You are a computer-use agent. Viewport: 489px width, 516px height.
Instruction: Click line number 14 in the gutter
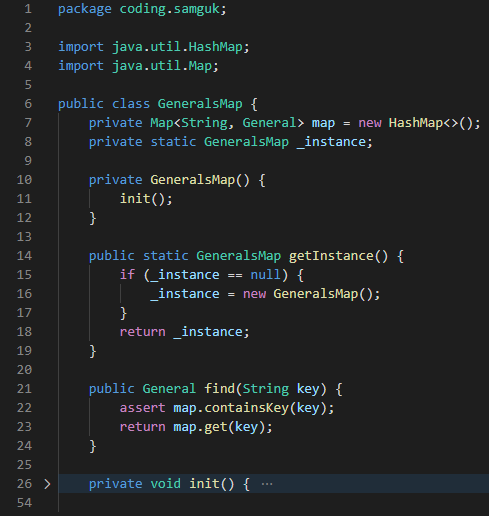click(x=24, y=256)
